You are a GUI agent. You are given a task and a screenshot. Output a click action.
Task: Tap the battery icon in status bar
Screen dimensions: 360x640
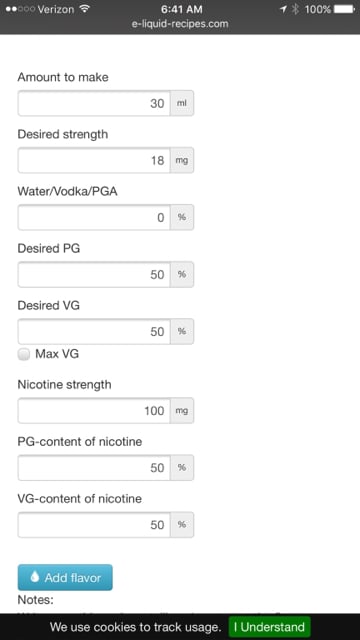pos(344,9)
